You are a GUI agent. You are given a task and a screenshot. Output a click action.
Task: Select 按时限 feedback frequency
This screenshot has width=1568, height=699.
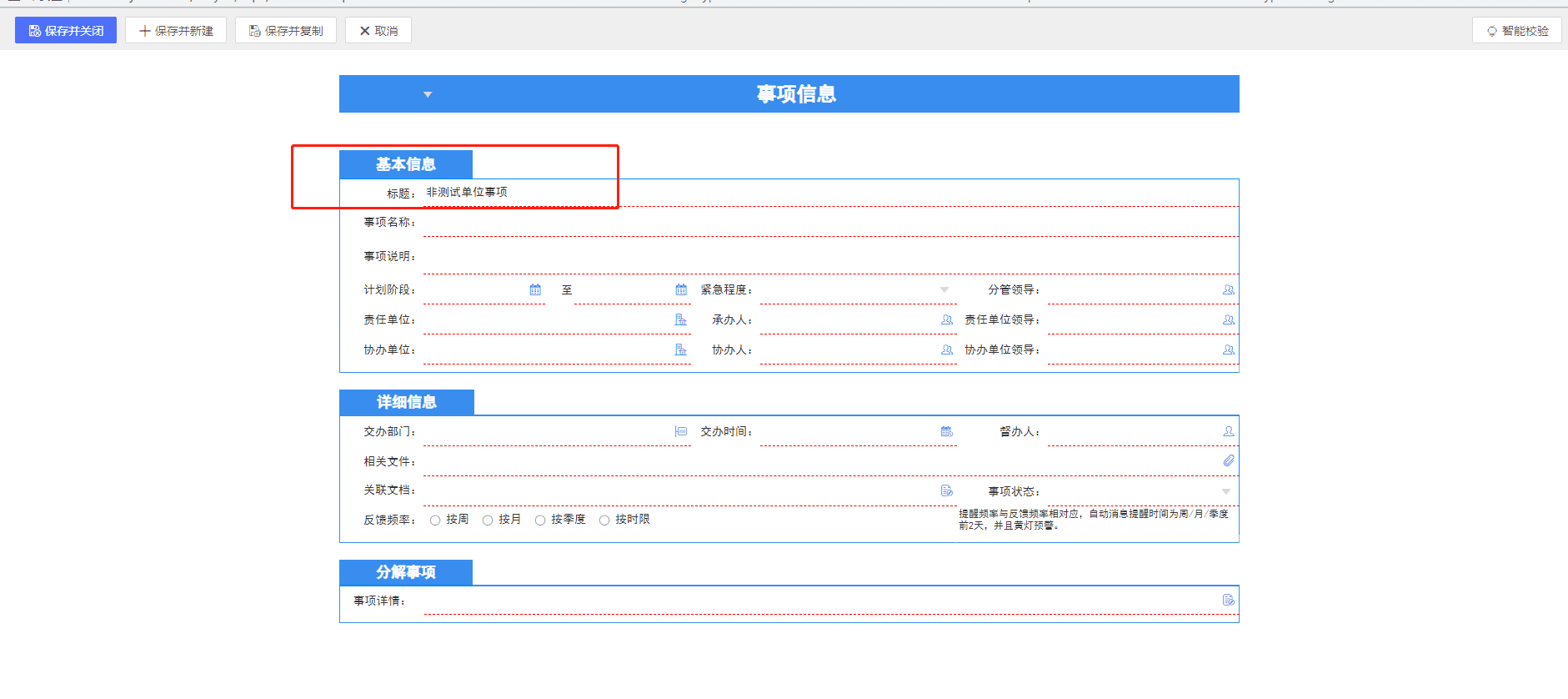(x=604, y=520)
